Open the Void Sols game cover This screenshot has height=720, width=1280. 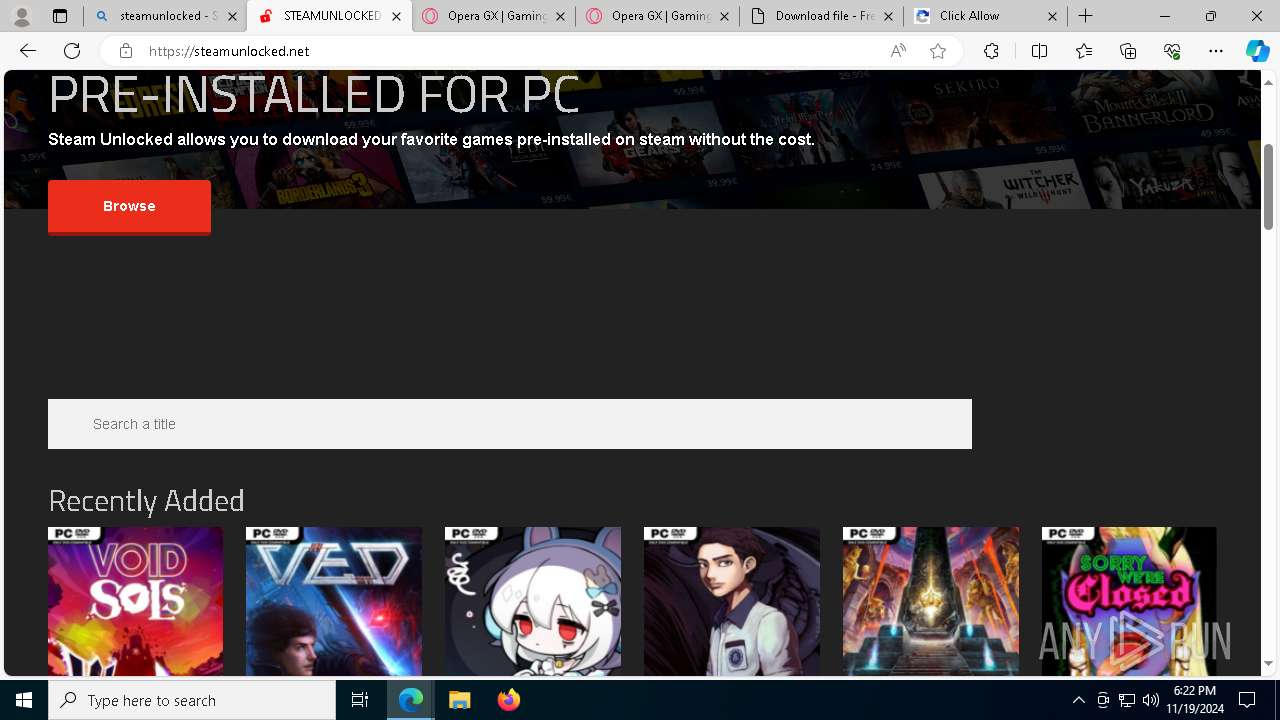[x=135, y=601]
